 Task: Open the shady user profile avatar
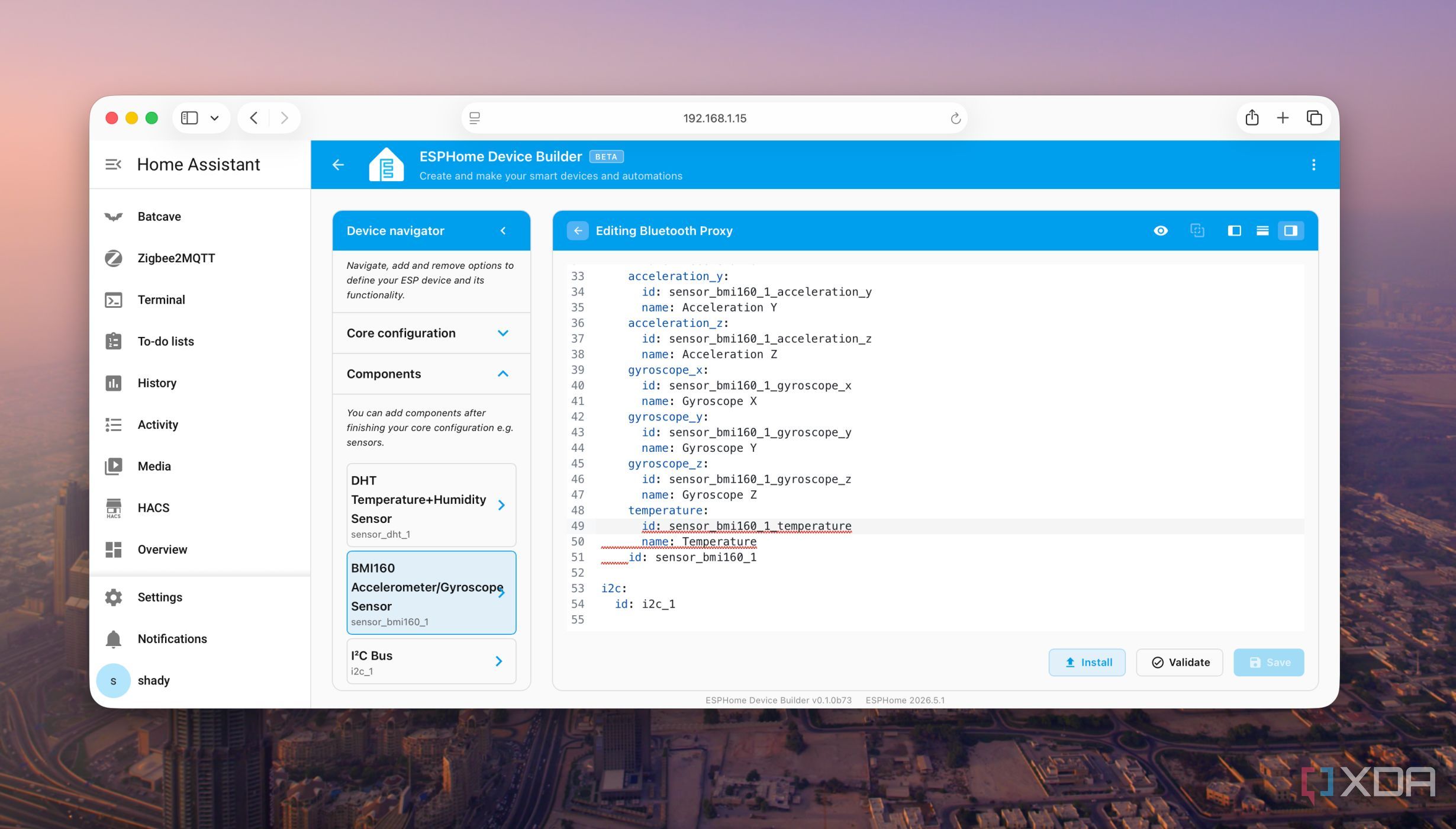tap(113, 681)
